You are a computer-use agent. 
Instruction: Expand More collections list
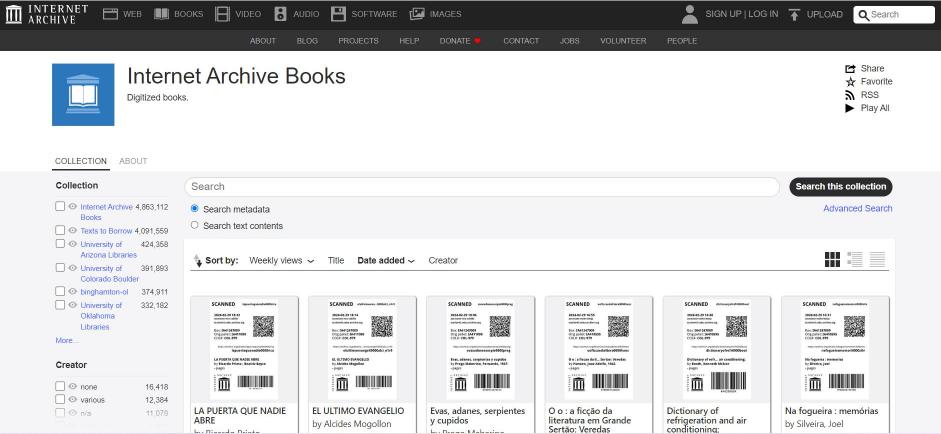(x=67, y=340)
